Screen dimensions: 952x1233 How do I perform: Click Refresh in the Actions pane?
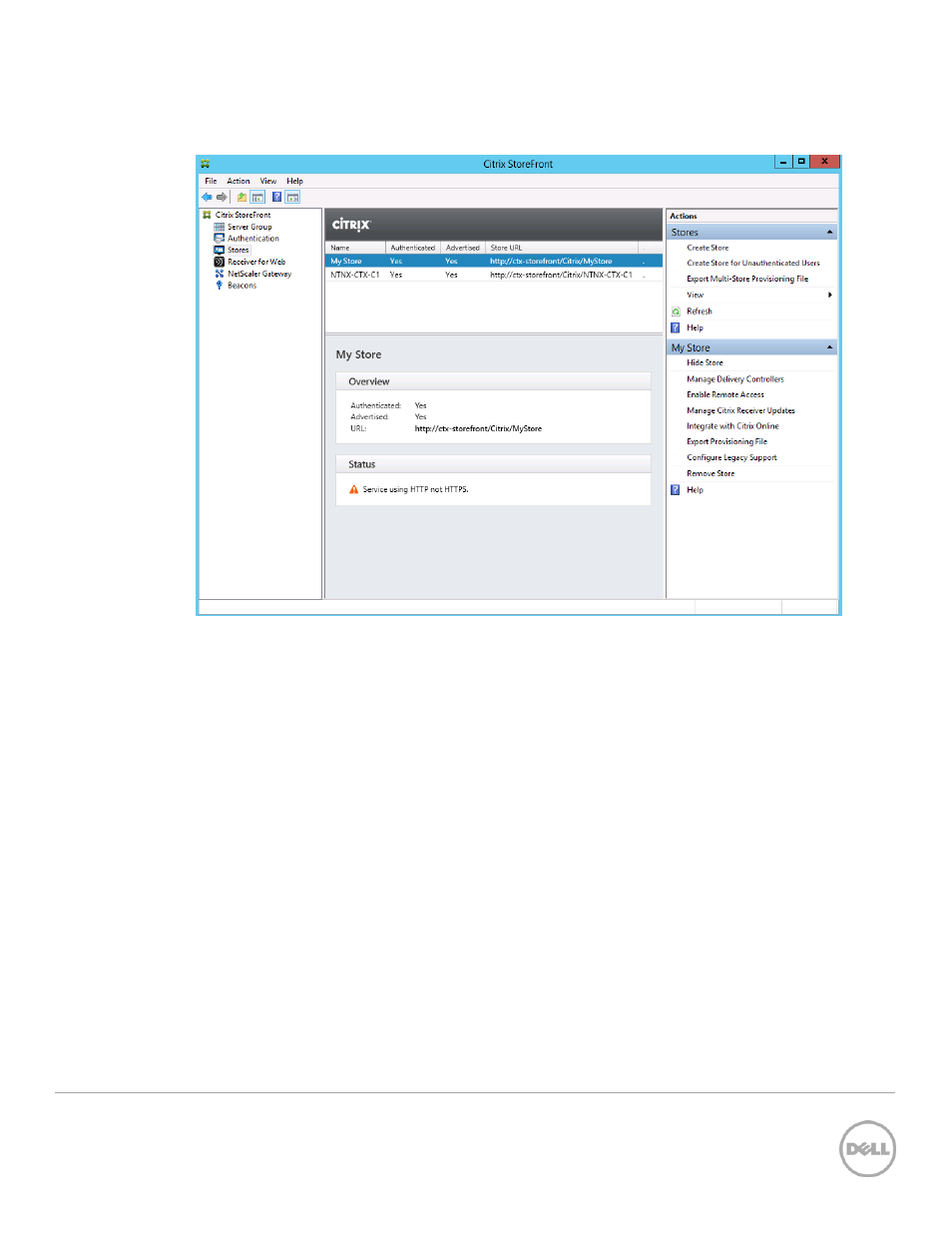pyautogui.click(x=700, y=311)
